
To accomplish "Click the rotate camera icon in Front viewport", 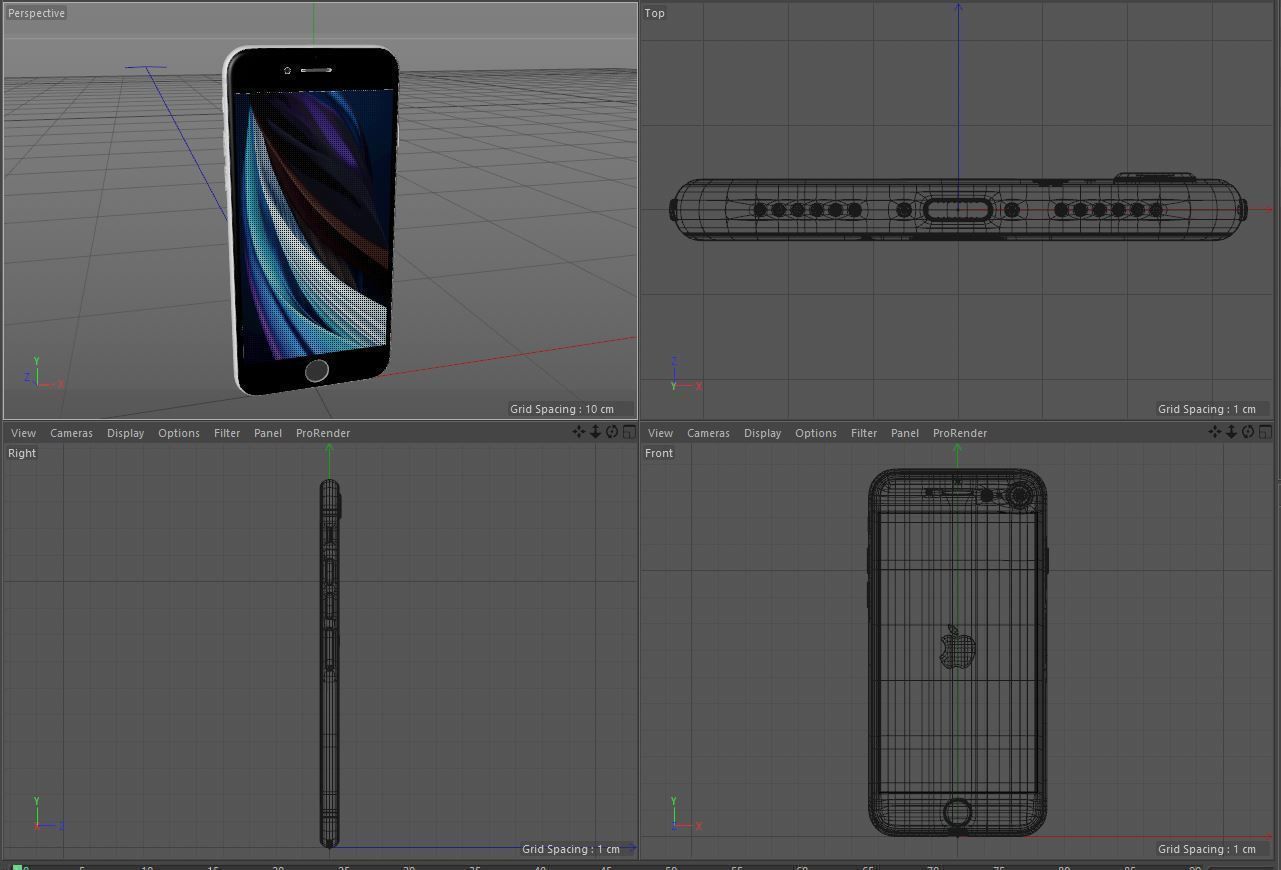I will pos(1248,432).
